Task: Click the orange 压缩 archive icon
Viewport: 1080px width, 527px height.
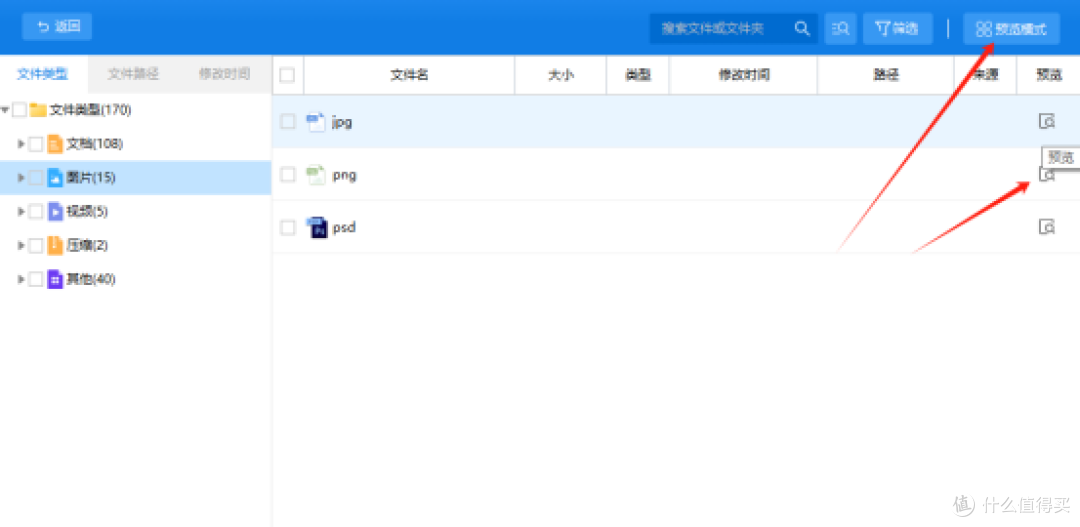Action: tap(55, 245)
